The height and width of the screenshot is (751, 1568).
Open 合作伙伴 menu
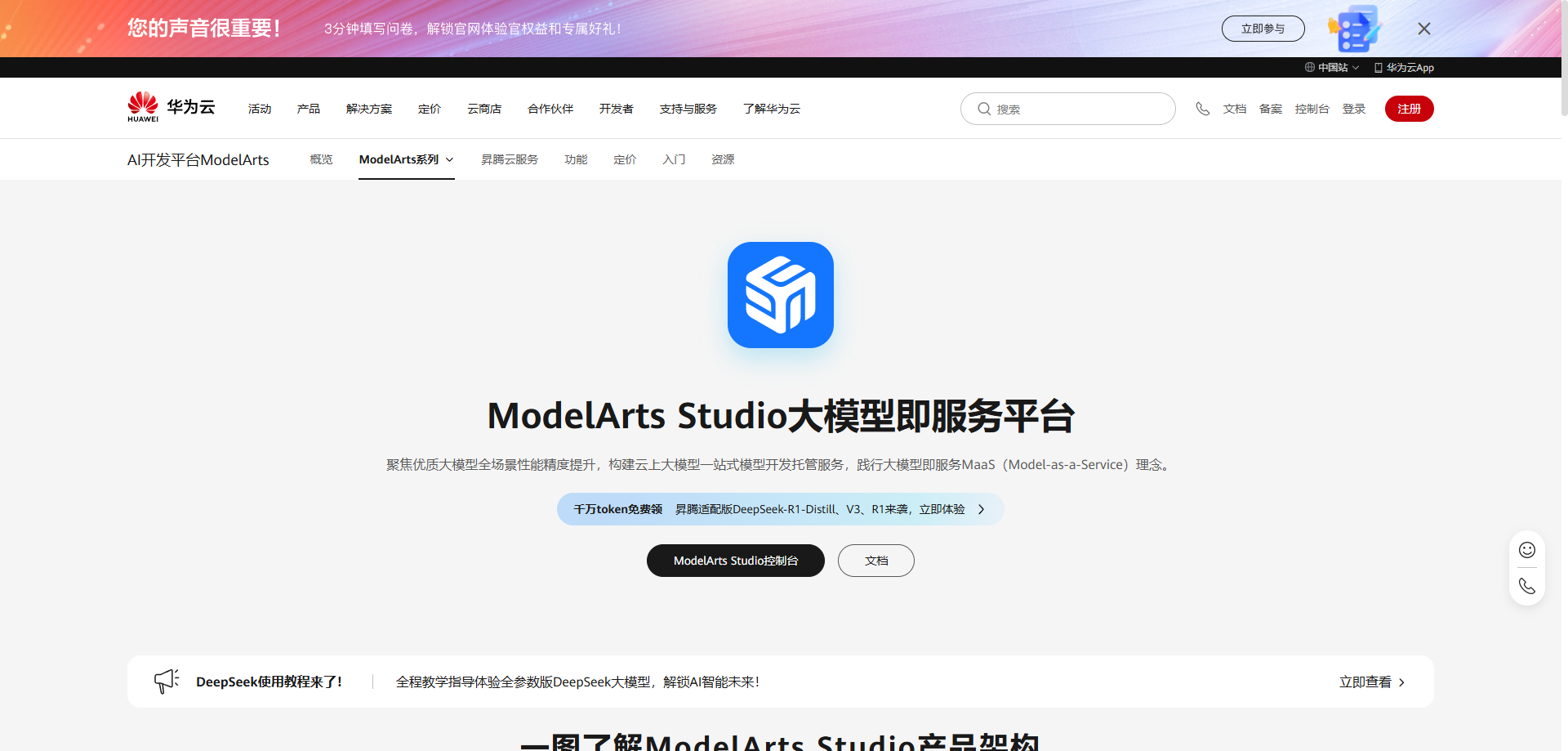[550, 109]
